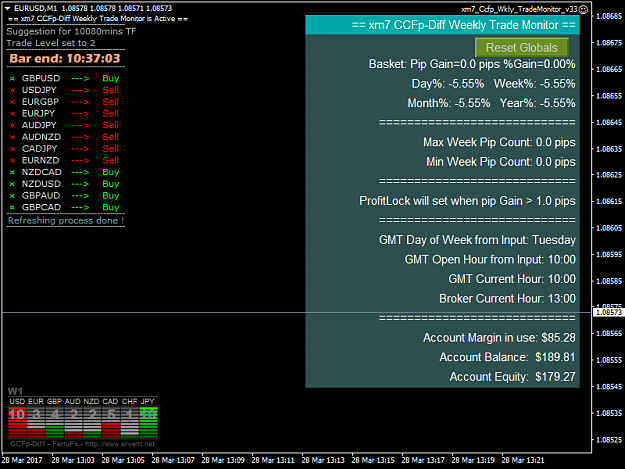Click the green arrow in the GBPAUD row
Image resolution: width=625 pixels, height=469 pixels.
pyautogui.click(x=80, y=196)
